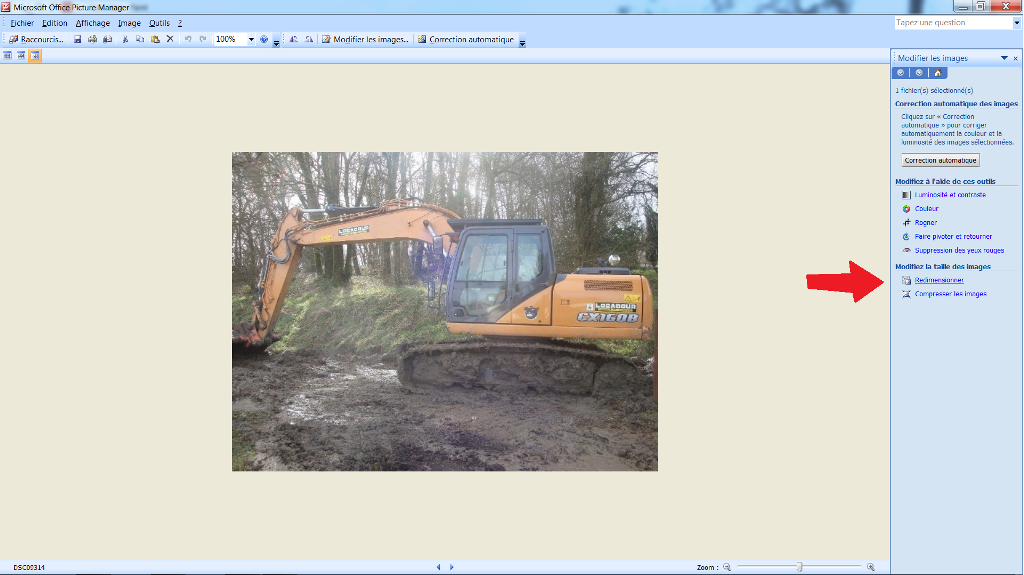Screen dimensions: 1024x575
Task: Click the zoom slider handle
Action: [799, 567]
